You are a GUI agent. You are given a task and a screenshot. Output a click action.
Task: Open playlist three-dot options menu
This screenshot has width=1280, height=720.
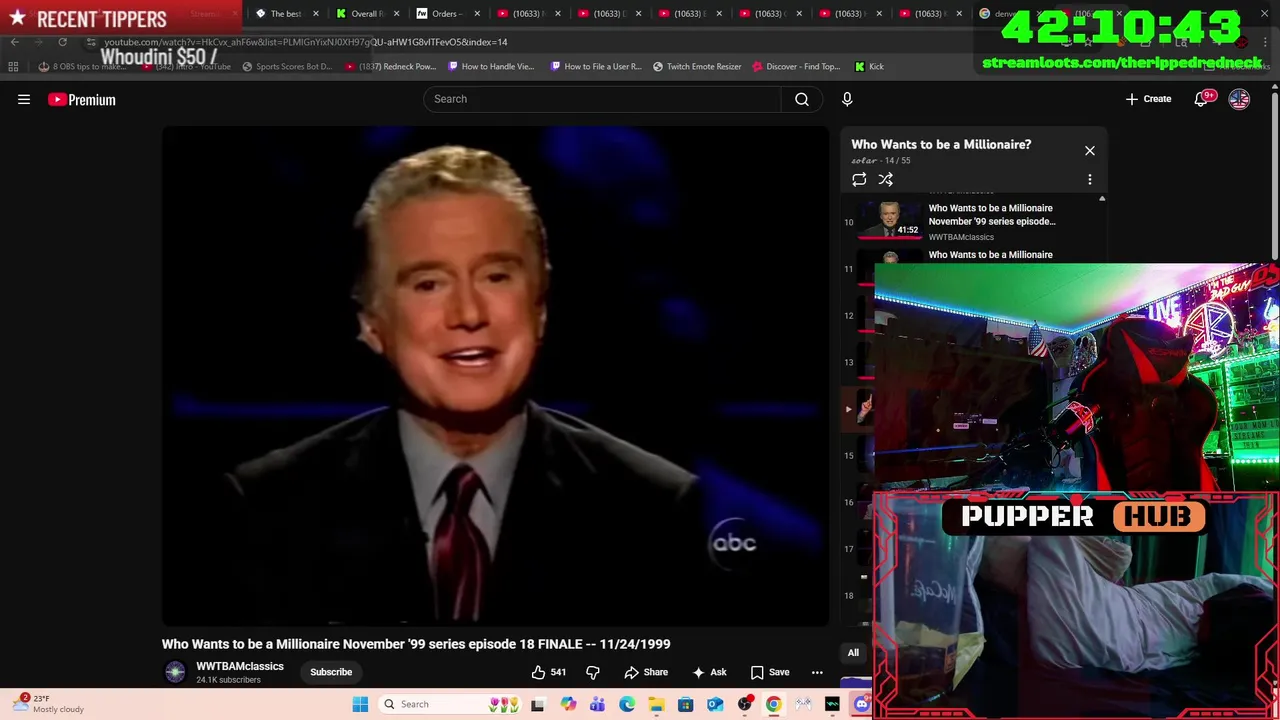1090,180
